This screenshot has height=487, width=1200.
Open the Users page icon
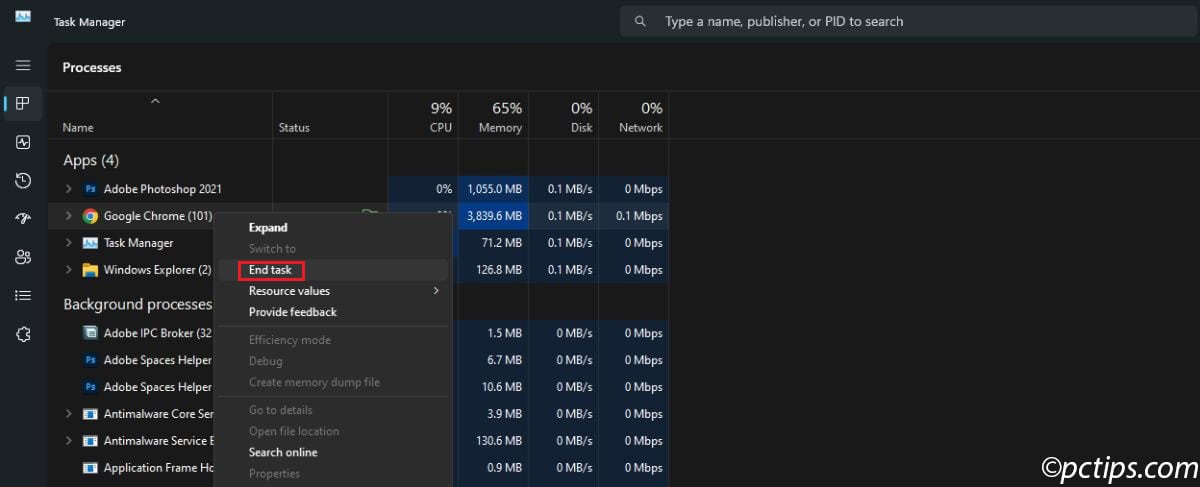23,257
